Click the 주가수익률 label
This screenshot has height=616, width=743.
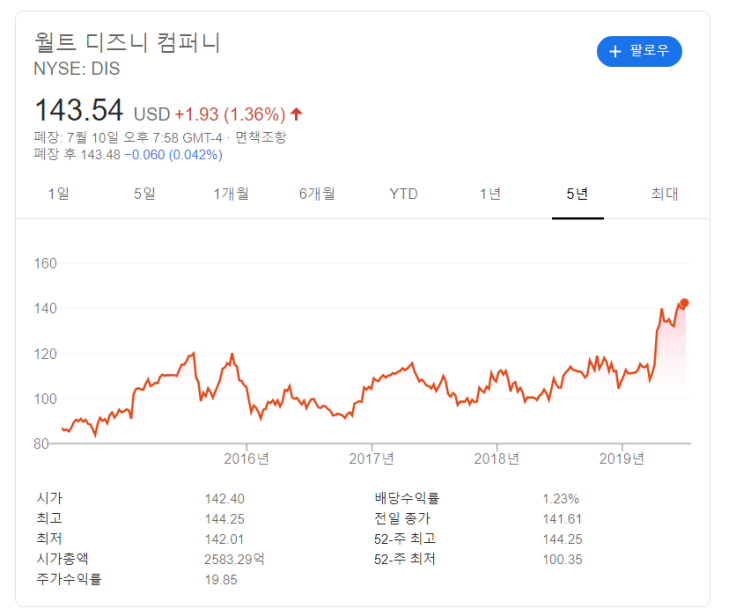pyautogui.click(x=69, y=580)
